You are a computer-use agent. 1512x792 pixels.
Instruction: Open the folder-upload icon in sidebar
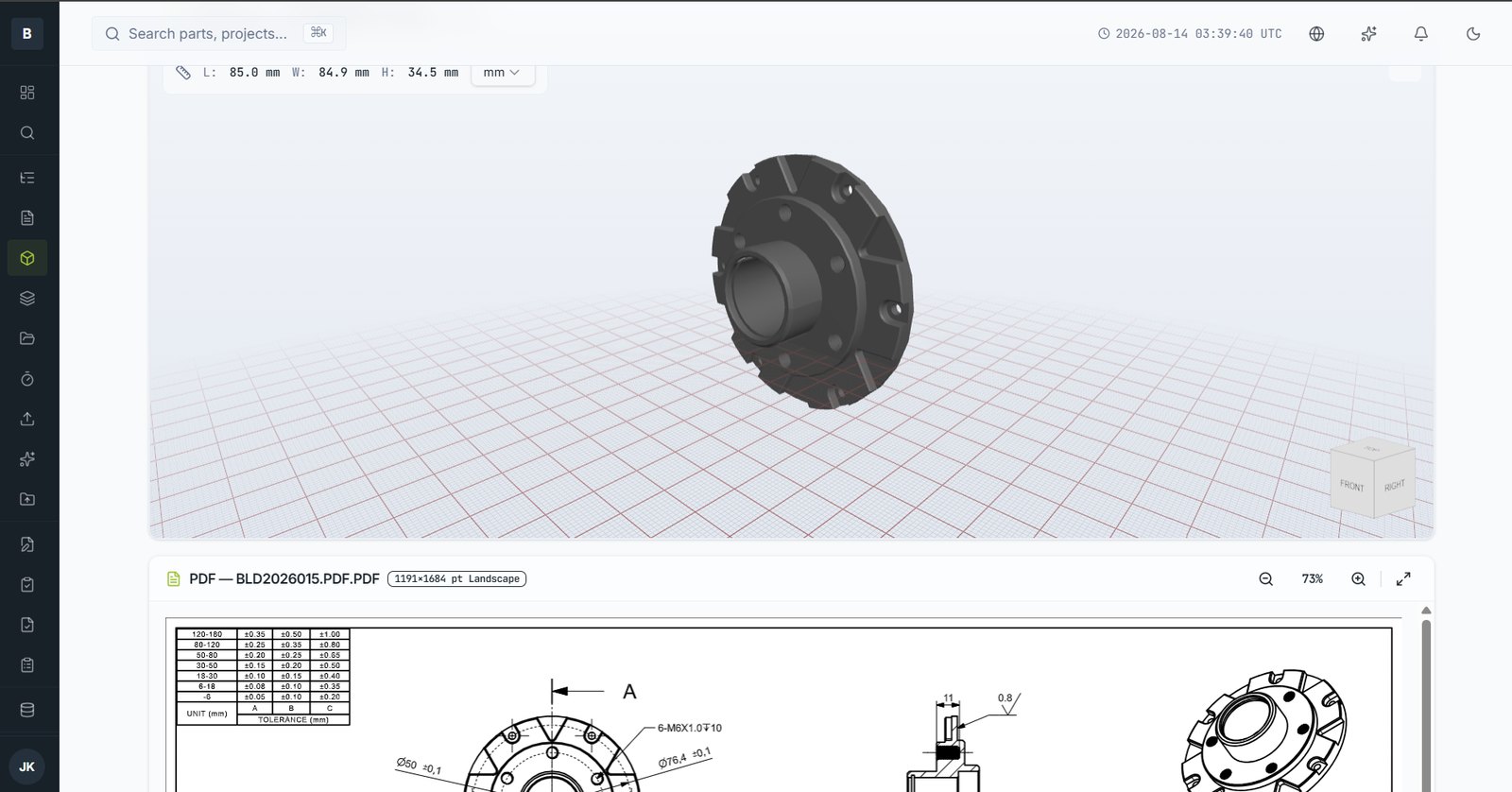(27, 499)
